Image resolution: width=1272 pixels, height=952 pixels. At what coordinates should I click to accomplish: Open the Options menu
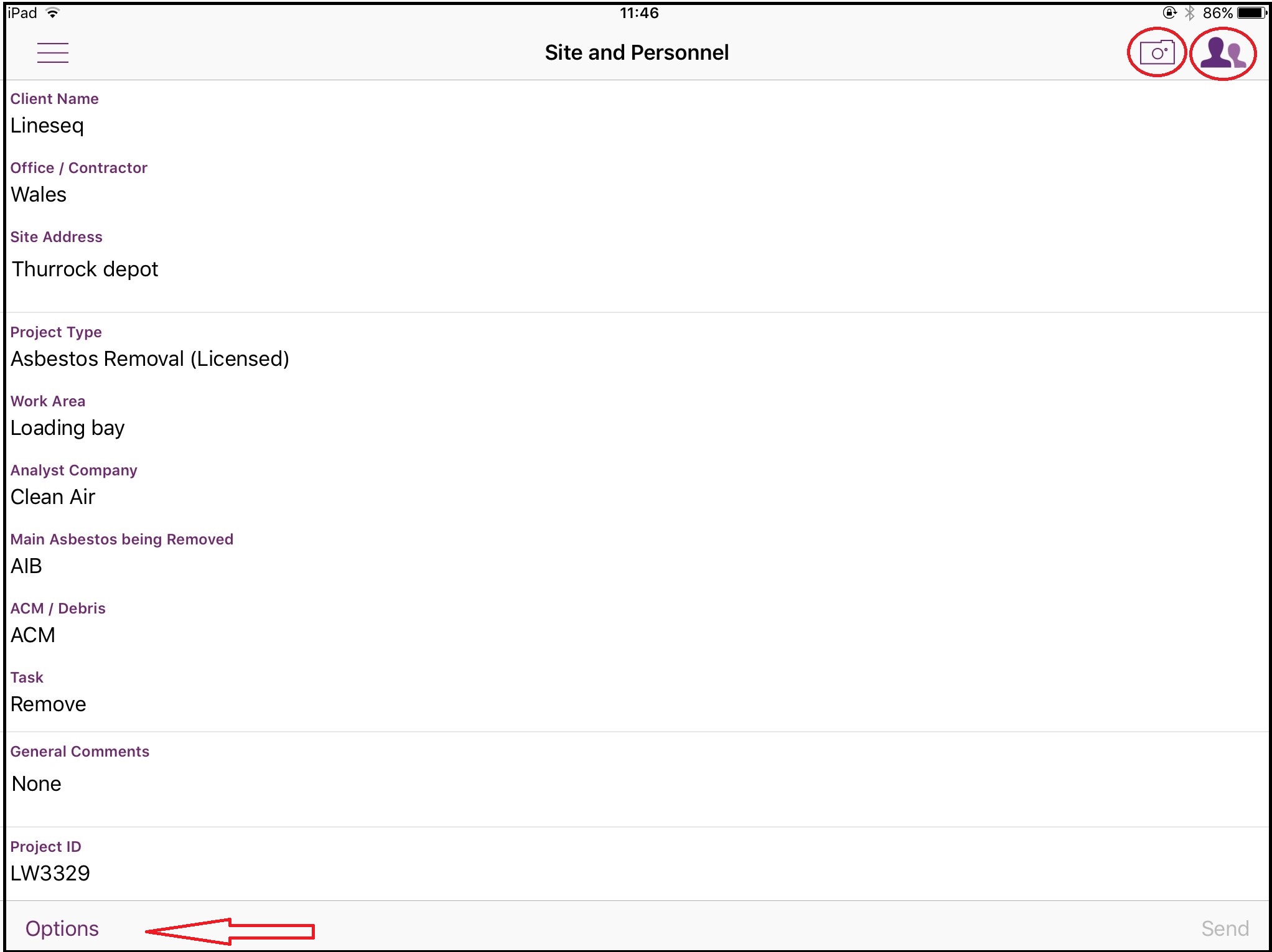62,928
